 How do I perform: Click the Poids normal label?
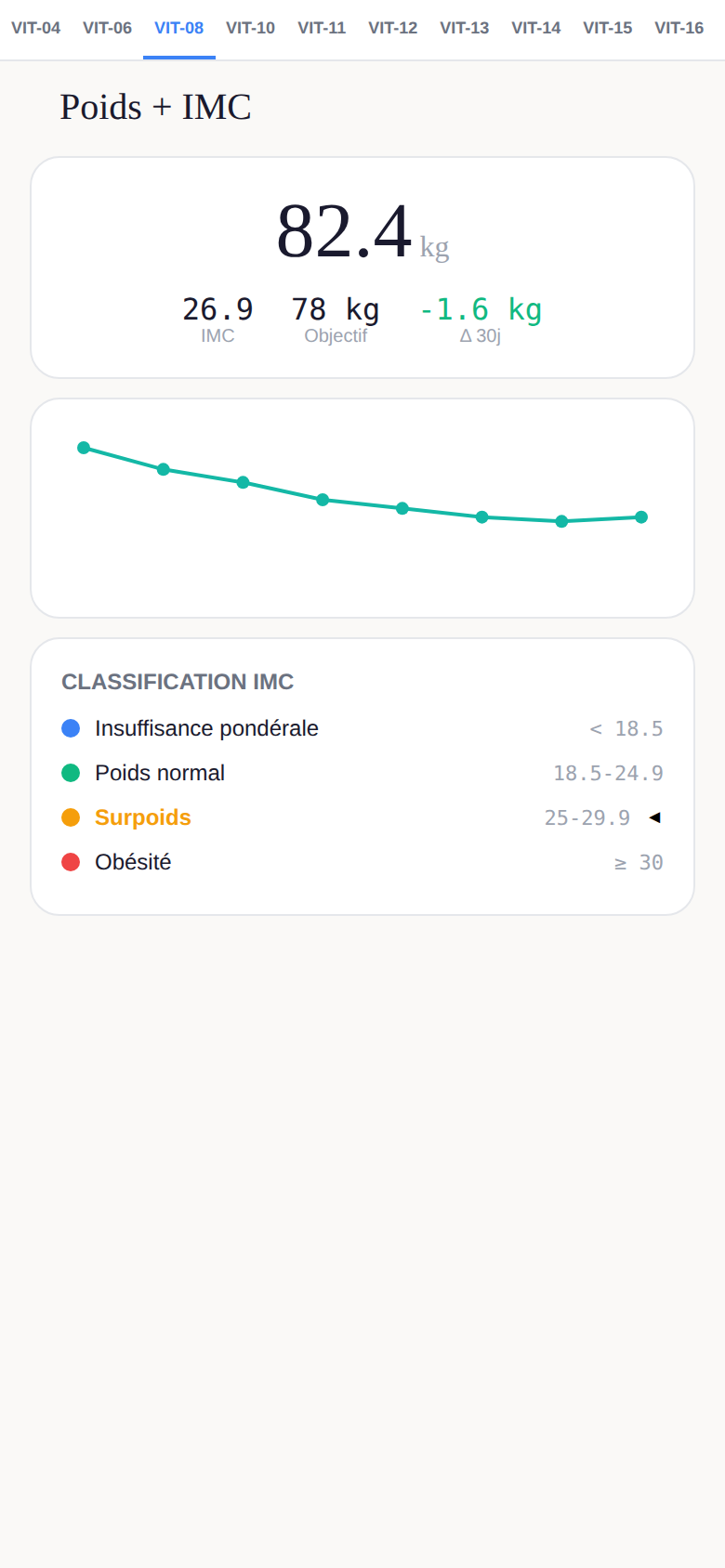160,773
